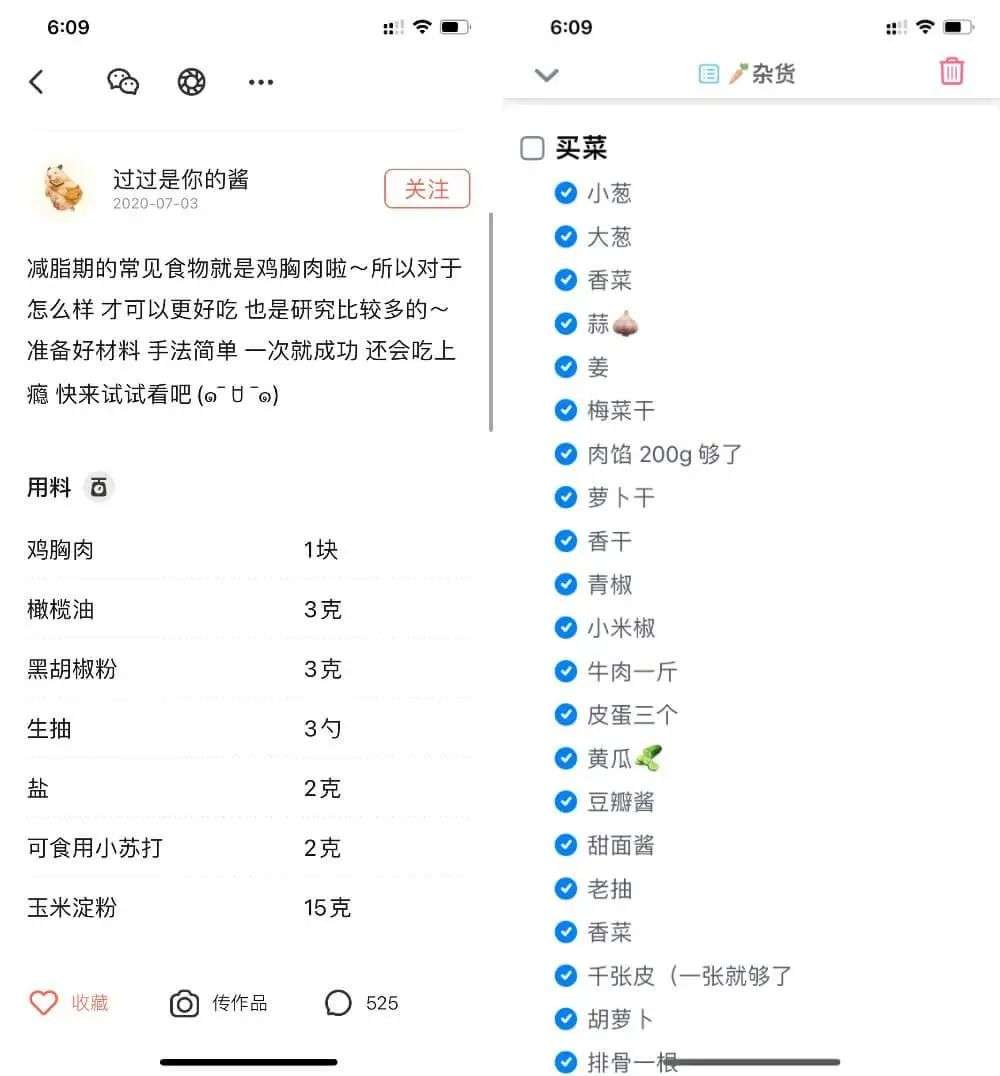Uncheck the 豆瓣酱 item

click(x=566, y=802)
